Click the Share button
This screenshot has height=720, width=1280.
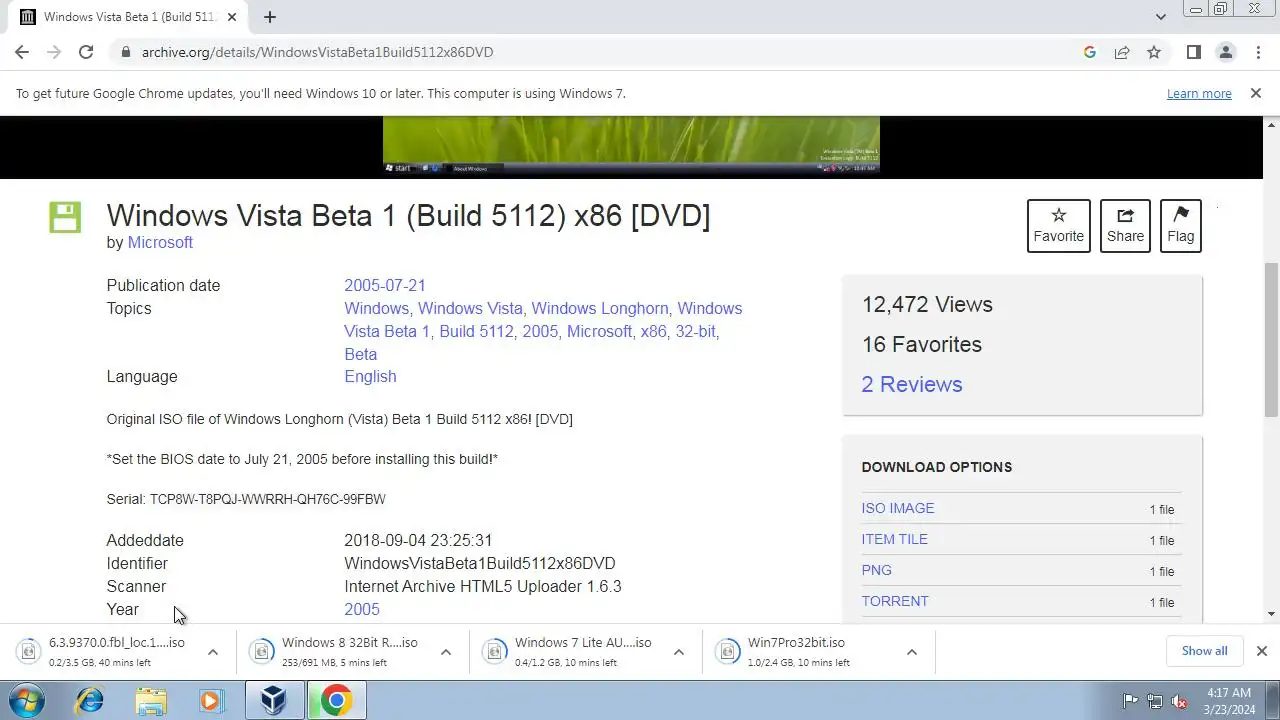1125,226
